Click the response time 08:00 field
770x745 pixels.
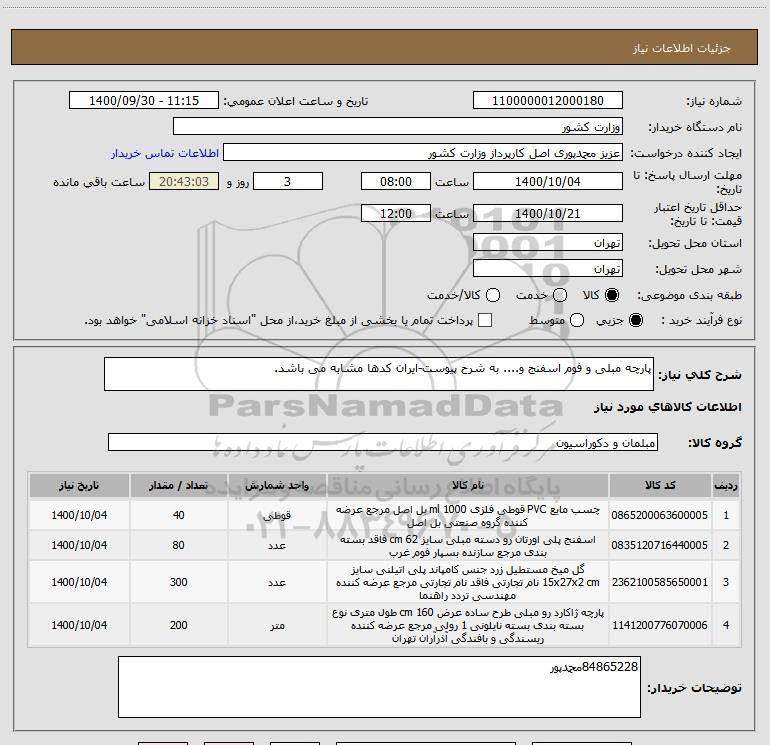click(396, 181)
